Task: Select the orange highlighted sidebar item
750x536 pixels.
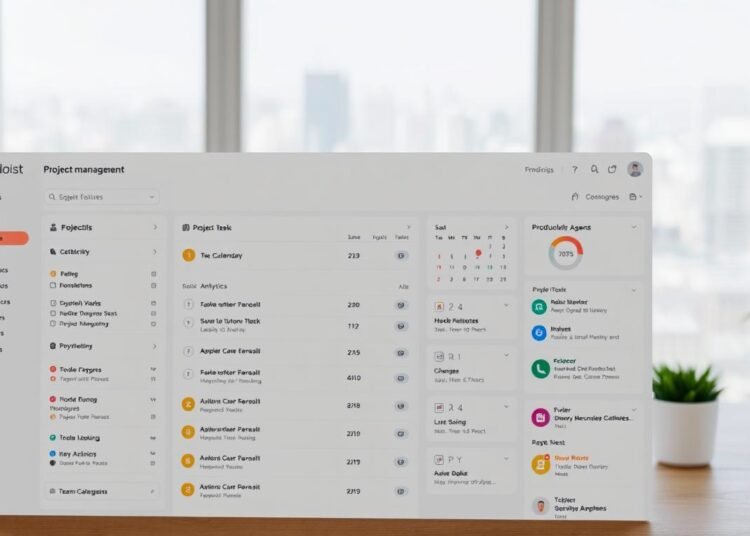Action: 14,238
